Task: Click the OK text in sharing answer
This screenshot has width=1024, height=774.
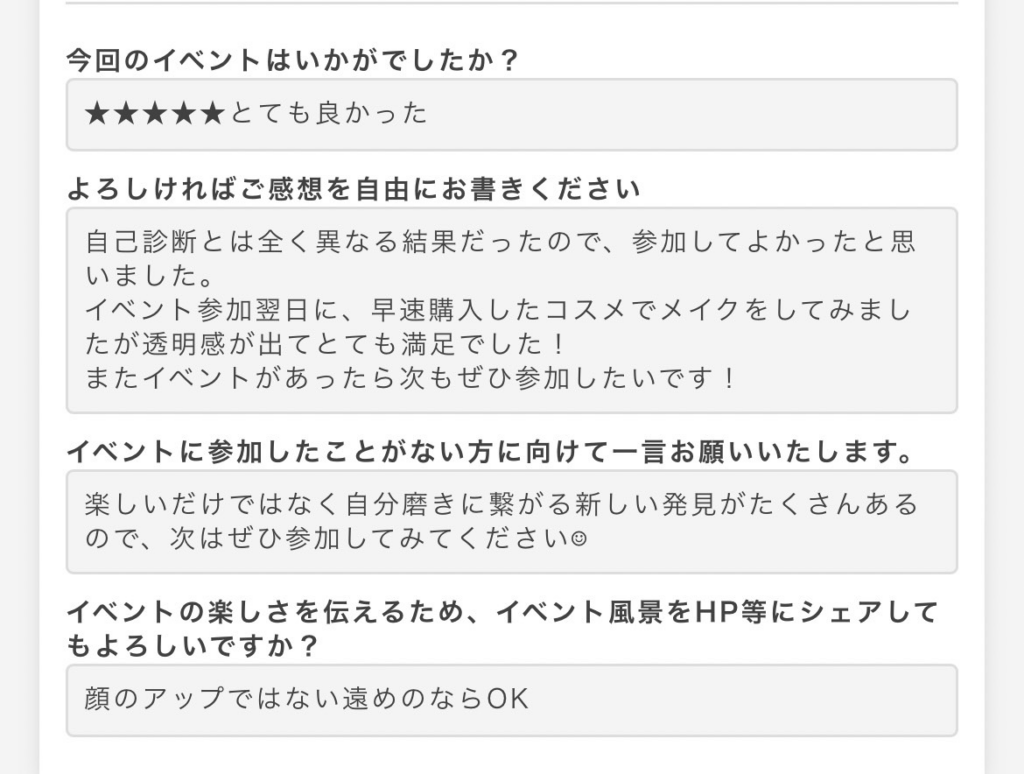Action: click(x=508, y=699)
